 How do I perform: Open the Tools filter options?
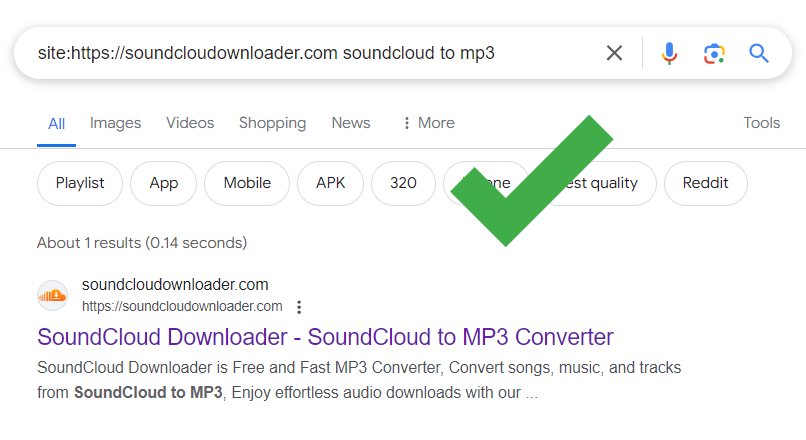761,123
